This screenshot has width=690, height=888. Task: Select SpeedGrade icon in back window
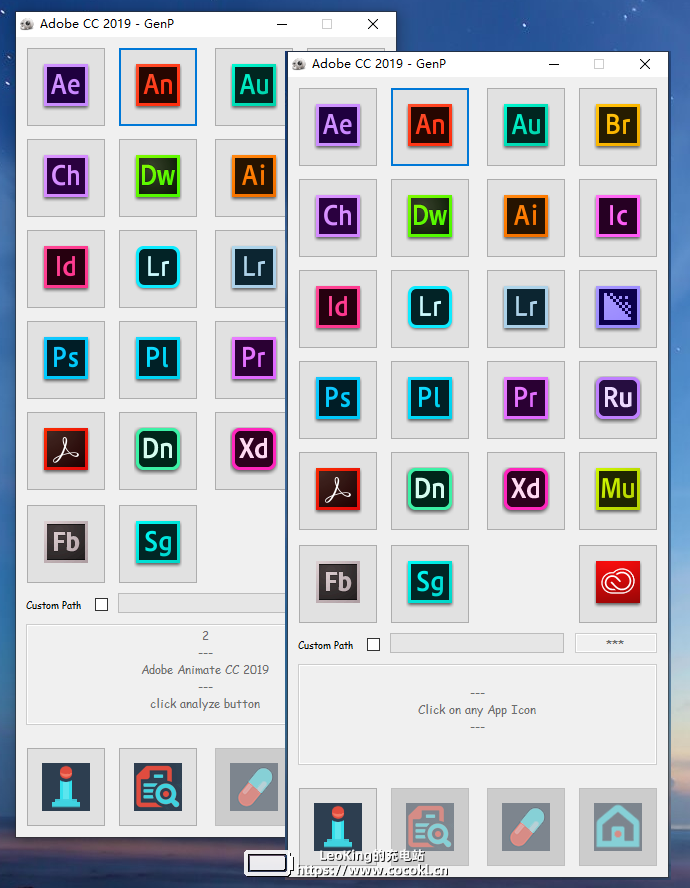tap(157, 544)
